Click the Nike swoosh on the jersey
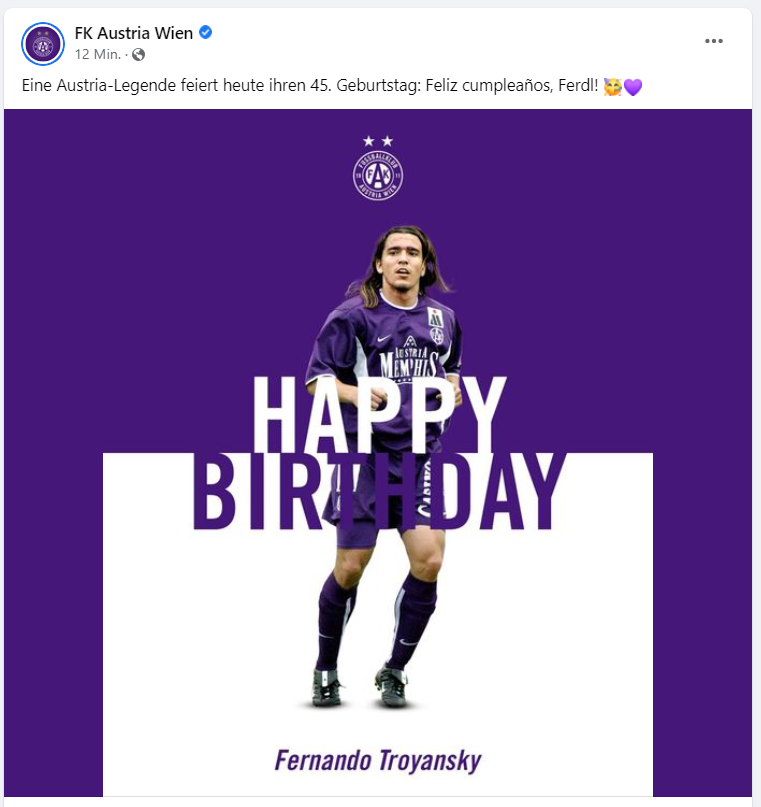The height and width of the screenshot is (807, 761). pos(383,340)
